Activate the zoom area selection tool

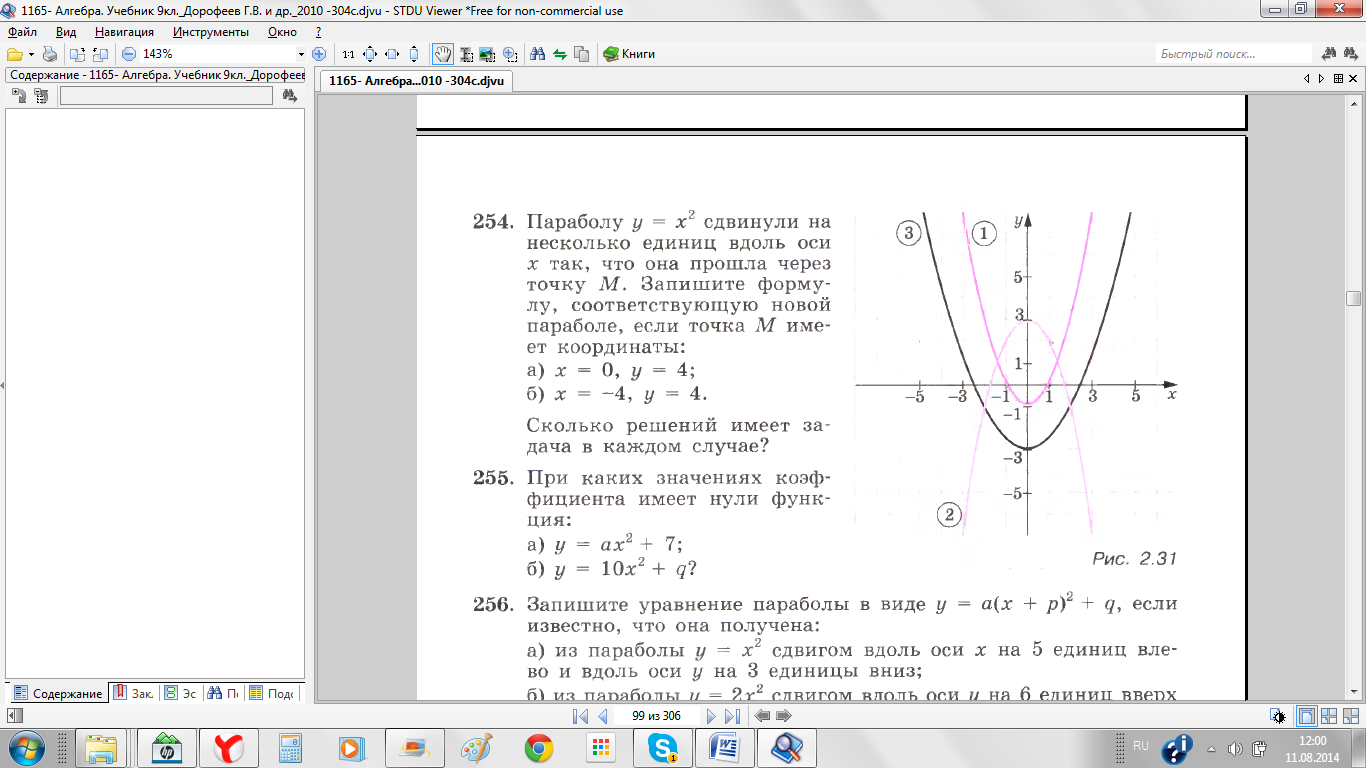(x=510, y=54)
